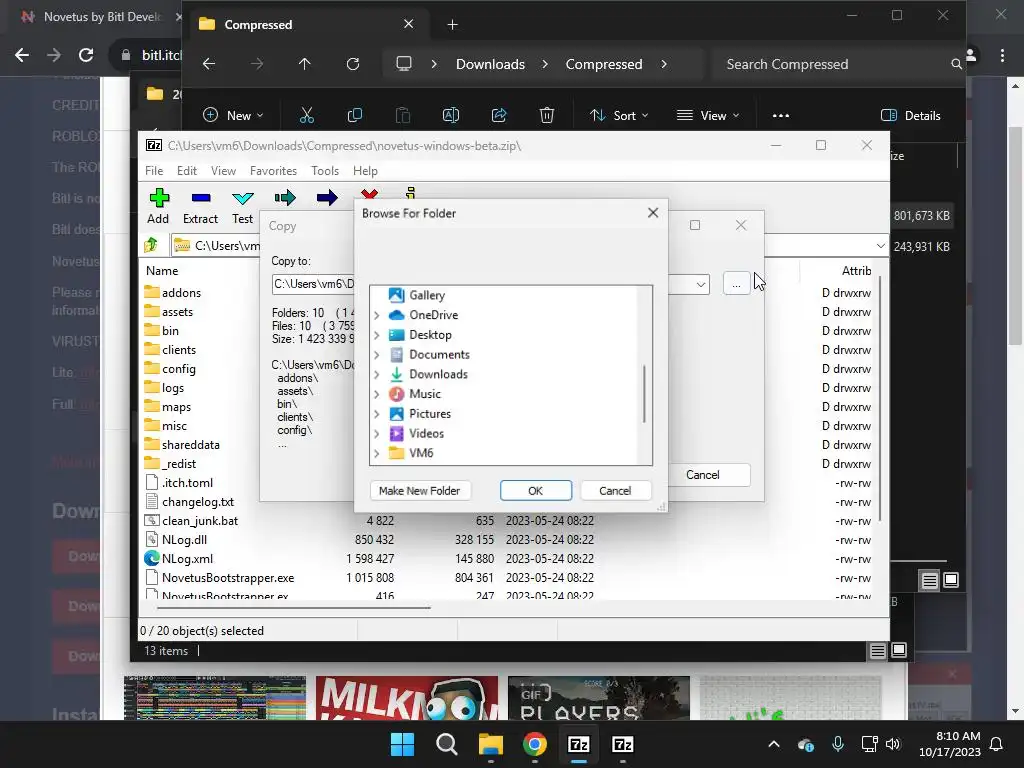This screenshot has width=1024, height=768.
Task: Expand the Desktop node chevron
Action: [377, 335]
